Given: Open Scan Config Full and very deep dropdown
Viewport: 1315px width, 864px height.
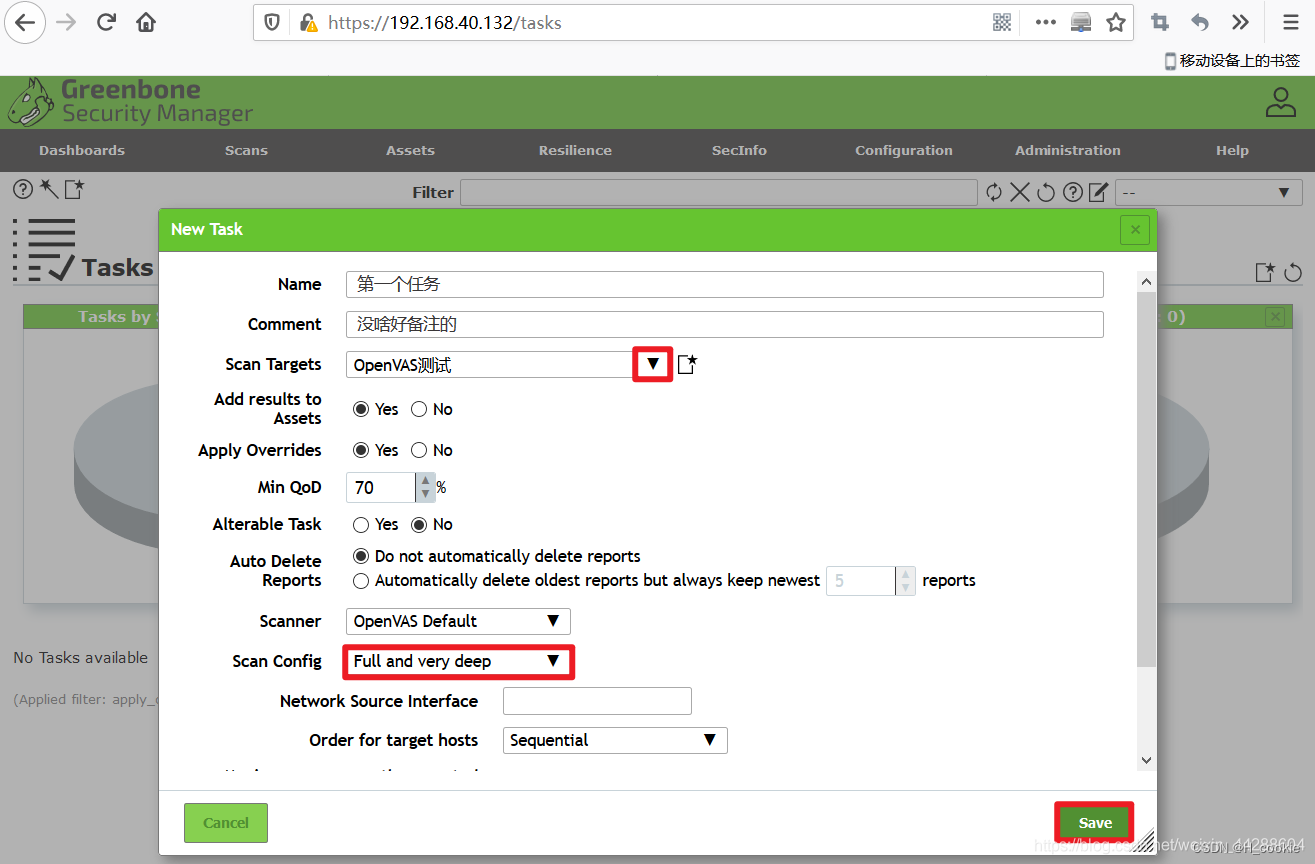Looking at the screenshot, I should pyautogui.click(x=458, y=661).
